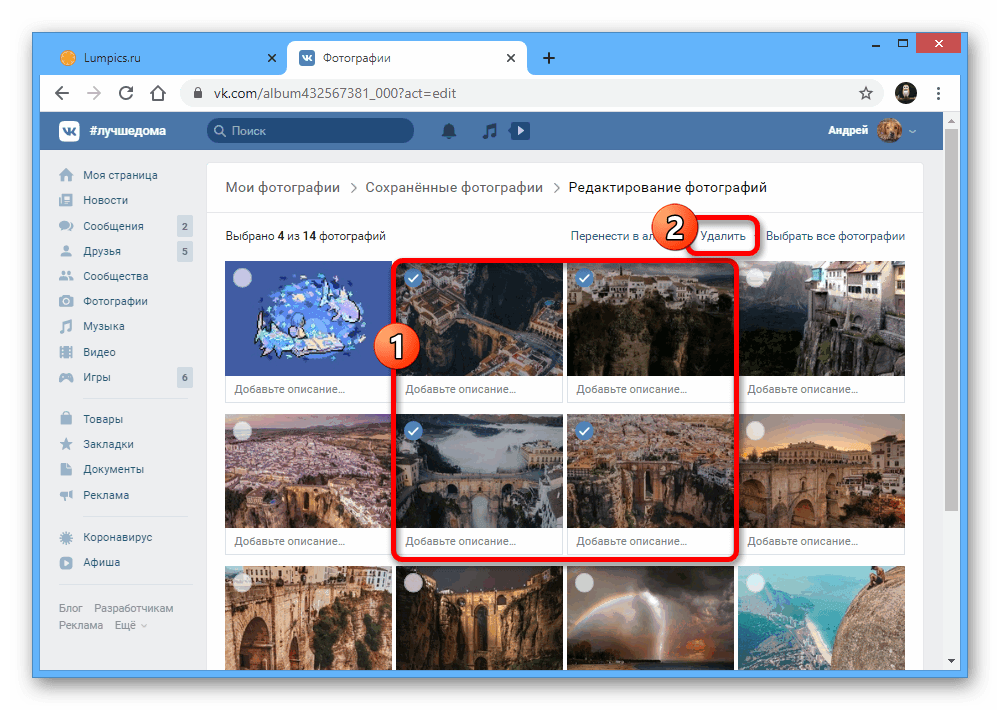Click the Закладки star icon in the sidebar
Viewport: 1000px width, 710px height.
point(66,444)
